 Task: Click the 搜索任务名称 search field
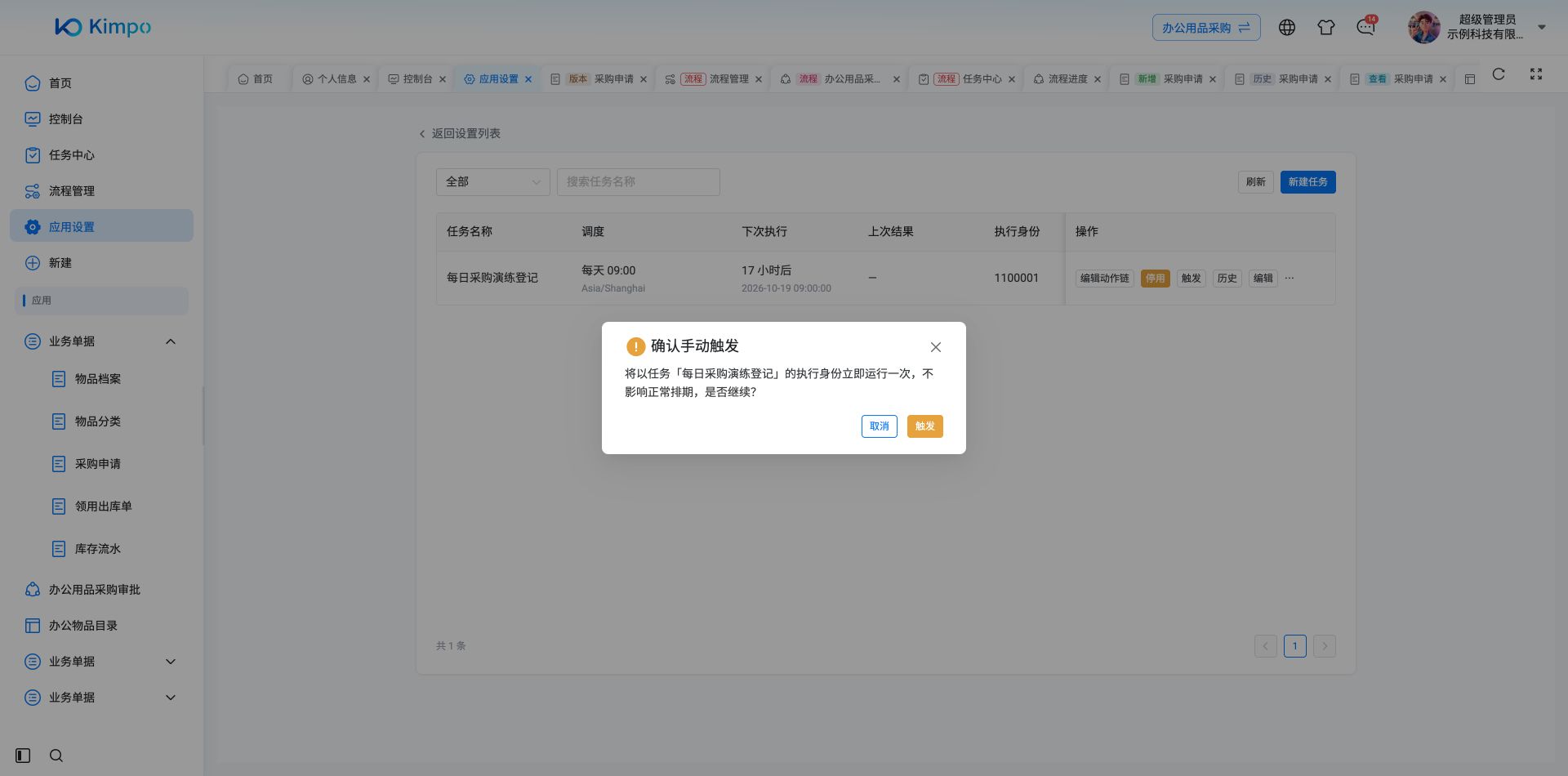tap(639, 182)
